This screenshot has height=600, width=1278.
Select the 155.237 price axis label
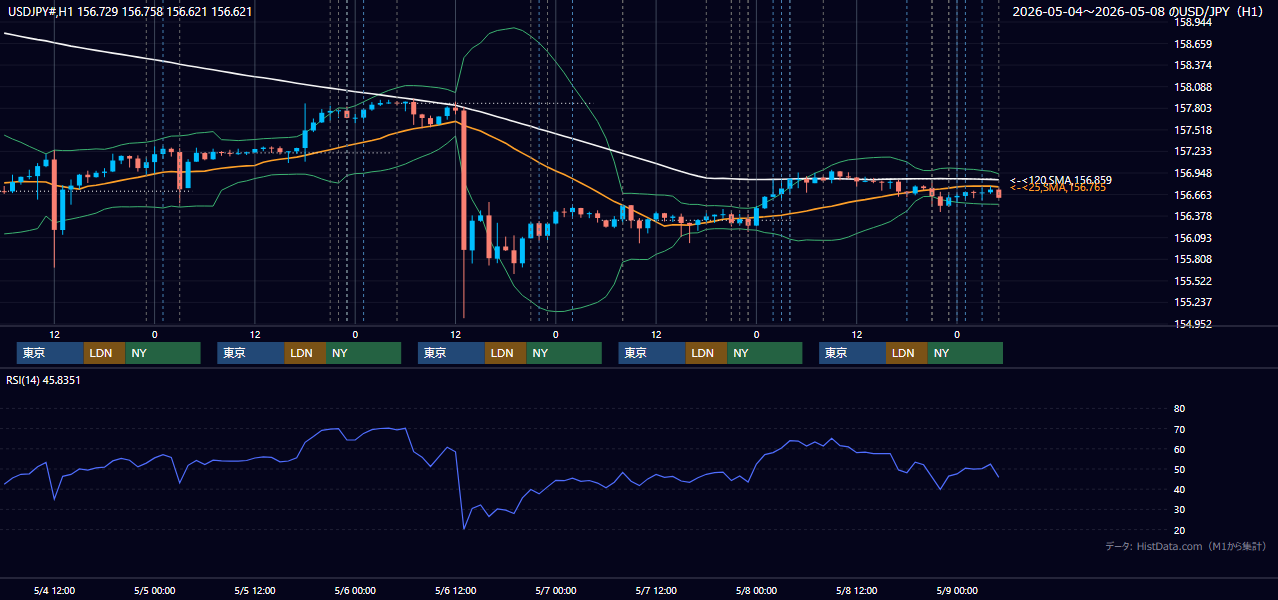click(1192, 302)
